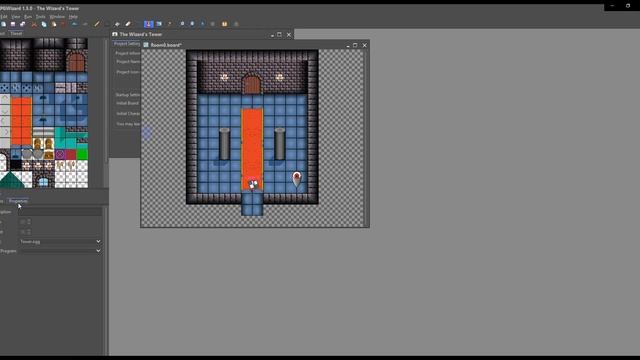The image size is (640, 360).
Task: Open the View menu
Action: click(16, 17)
